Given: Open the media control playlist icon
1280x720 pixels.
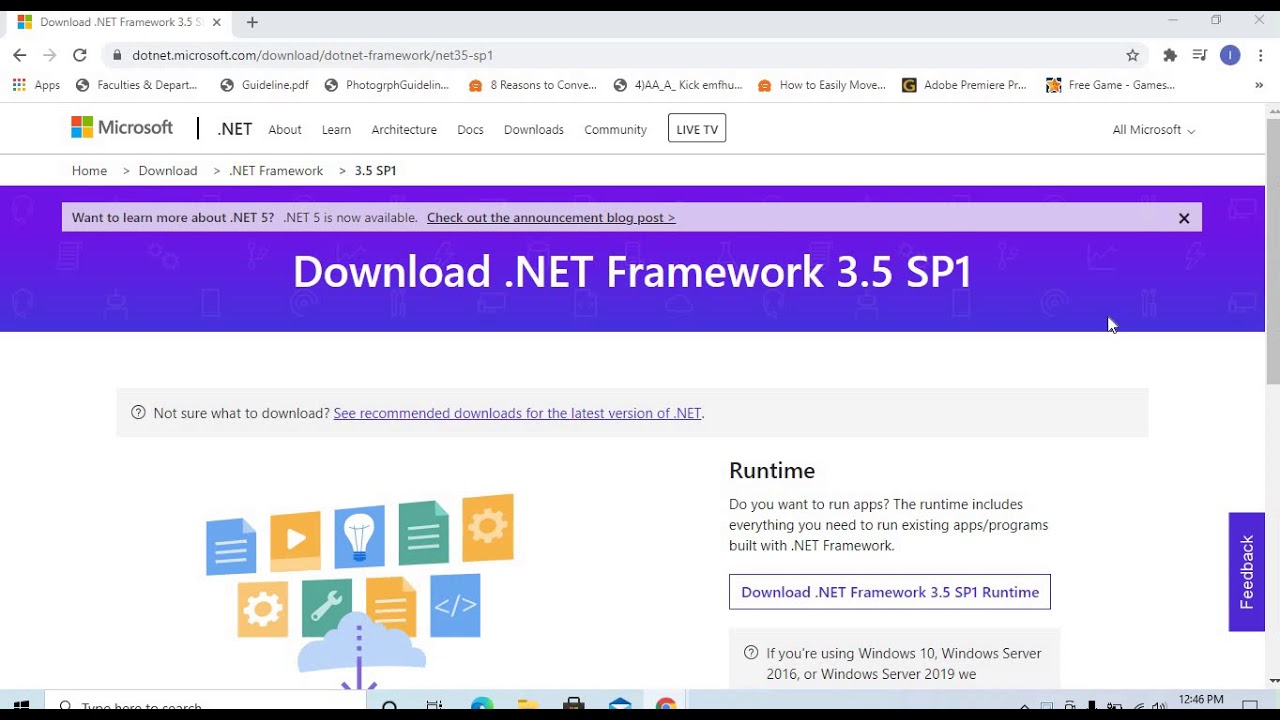Looking at the screenshot, I should coord(1200,55).
